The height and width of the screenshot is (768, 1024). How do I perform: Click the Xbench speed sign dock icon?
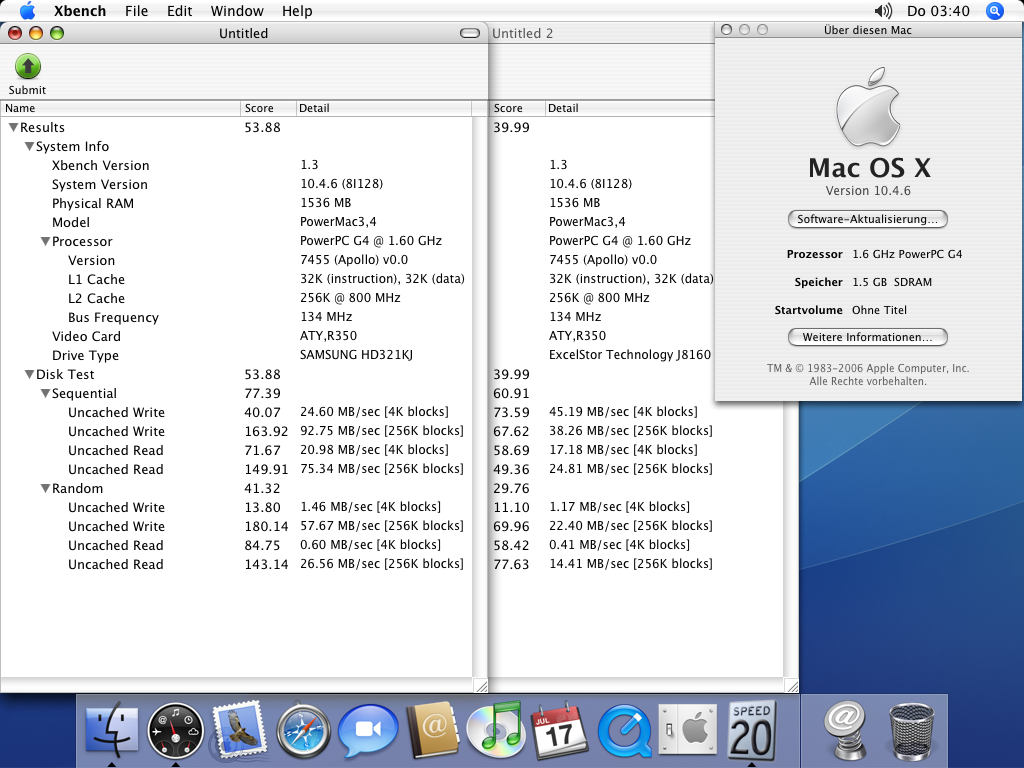tap(752, 730)
